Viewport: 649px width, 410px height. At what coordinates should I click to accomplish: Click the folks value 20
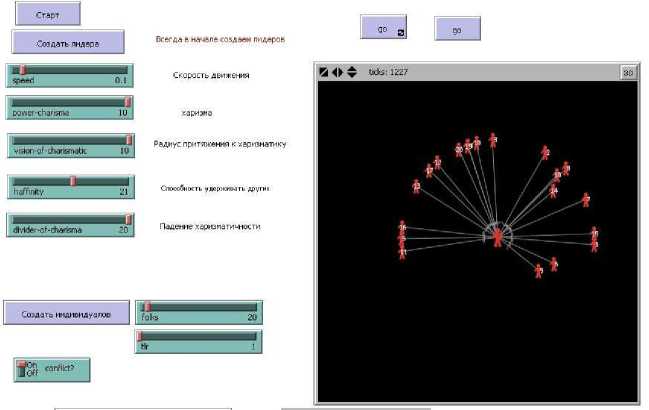pos(252,317)
